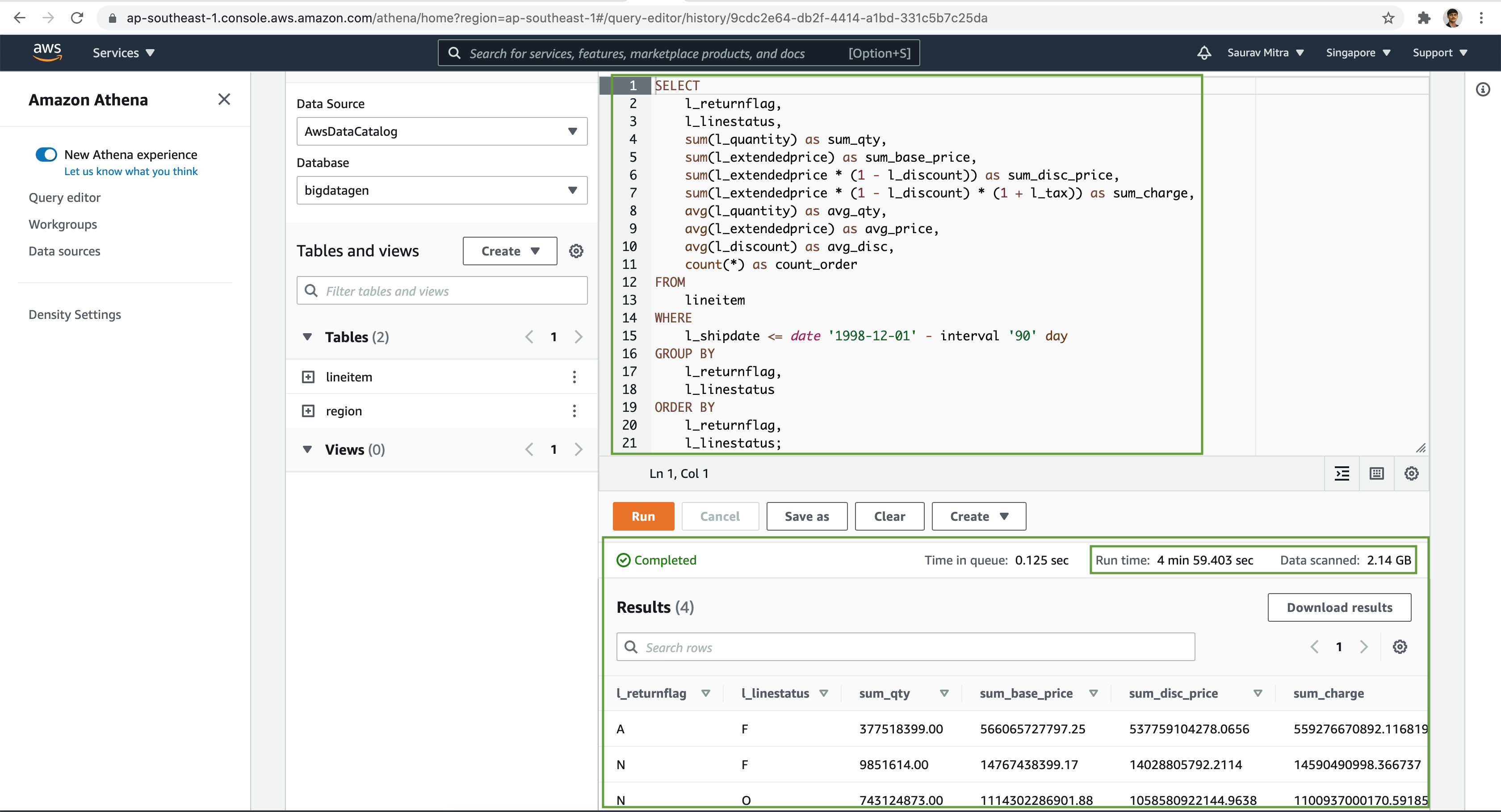
Task: Open Chrome profile avatar
Action: tap(1452, 18)
